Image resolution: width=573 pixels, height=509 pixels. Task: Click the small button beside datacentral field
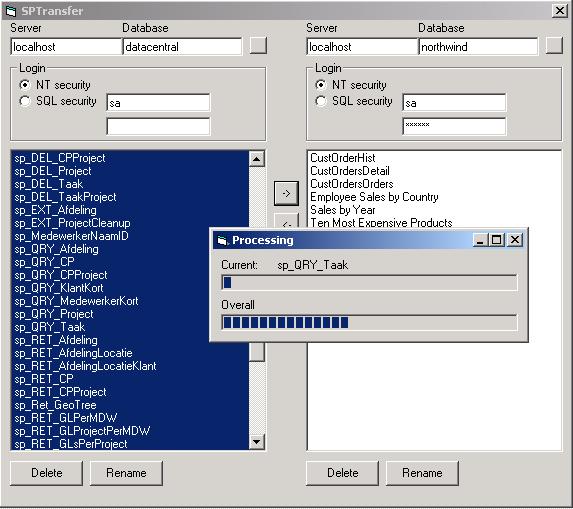258,46
